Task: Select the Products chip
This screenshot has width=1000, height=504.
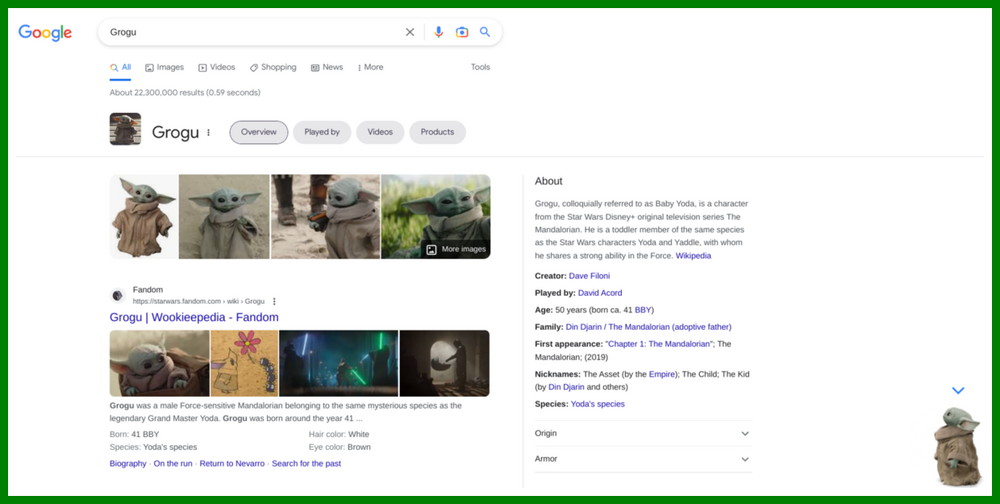Action: tap(438, 132)
